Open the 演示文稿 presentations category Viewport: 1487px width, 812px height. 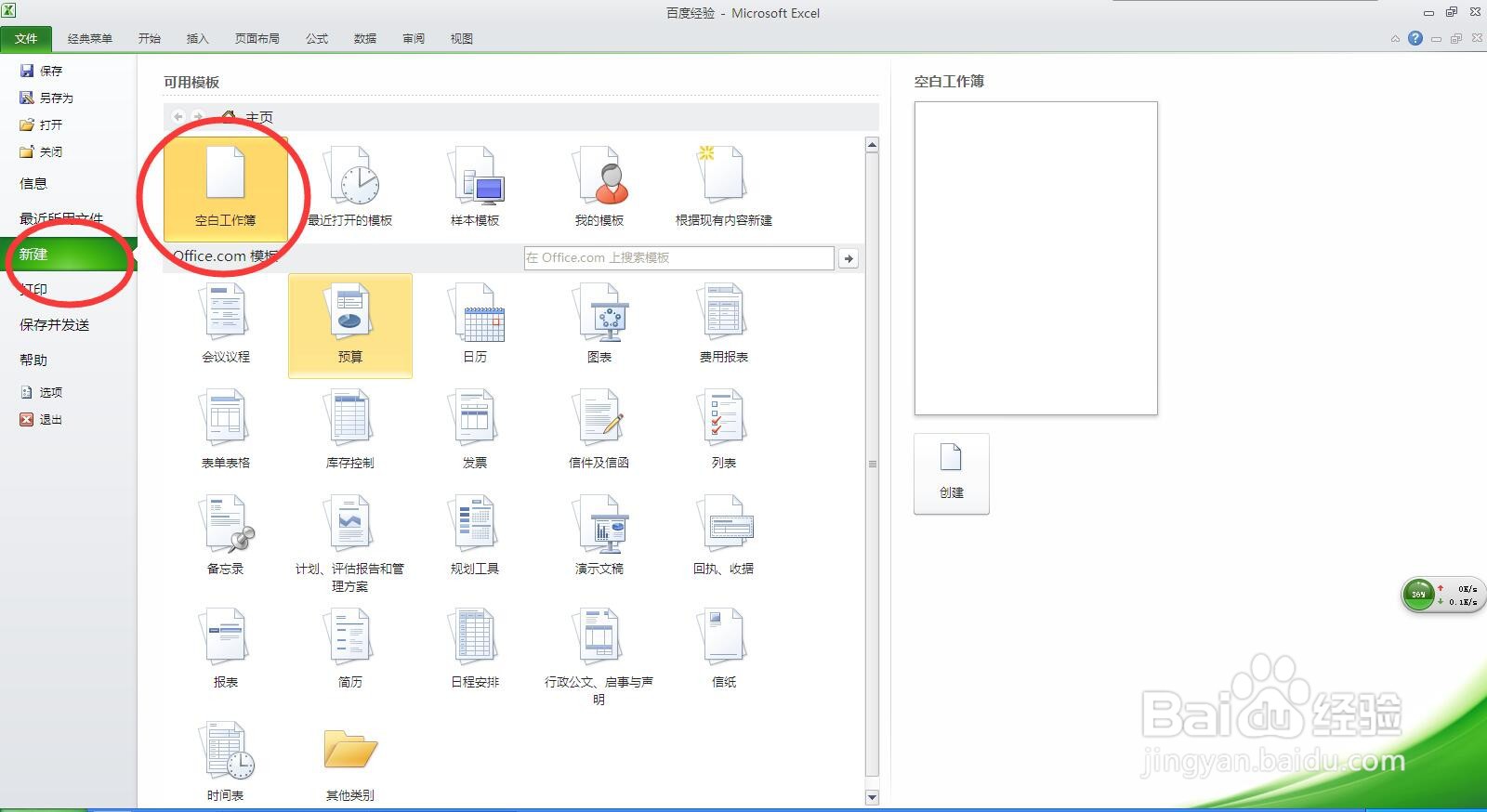(599, 536)
